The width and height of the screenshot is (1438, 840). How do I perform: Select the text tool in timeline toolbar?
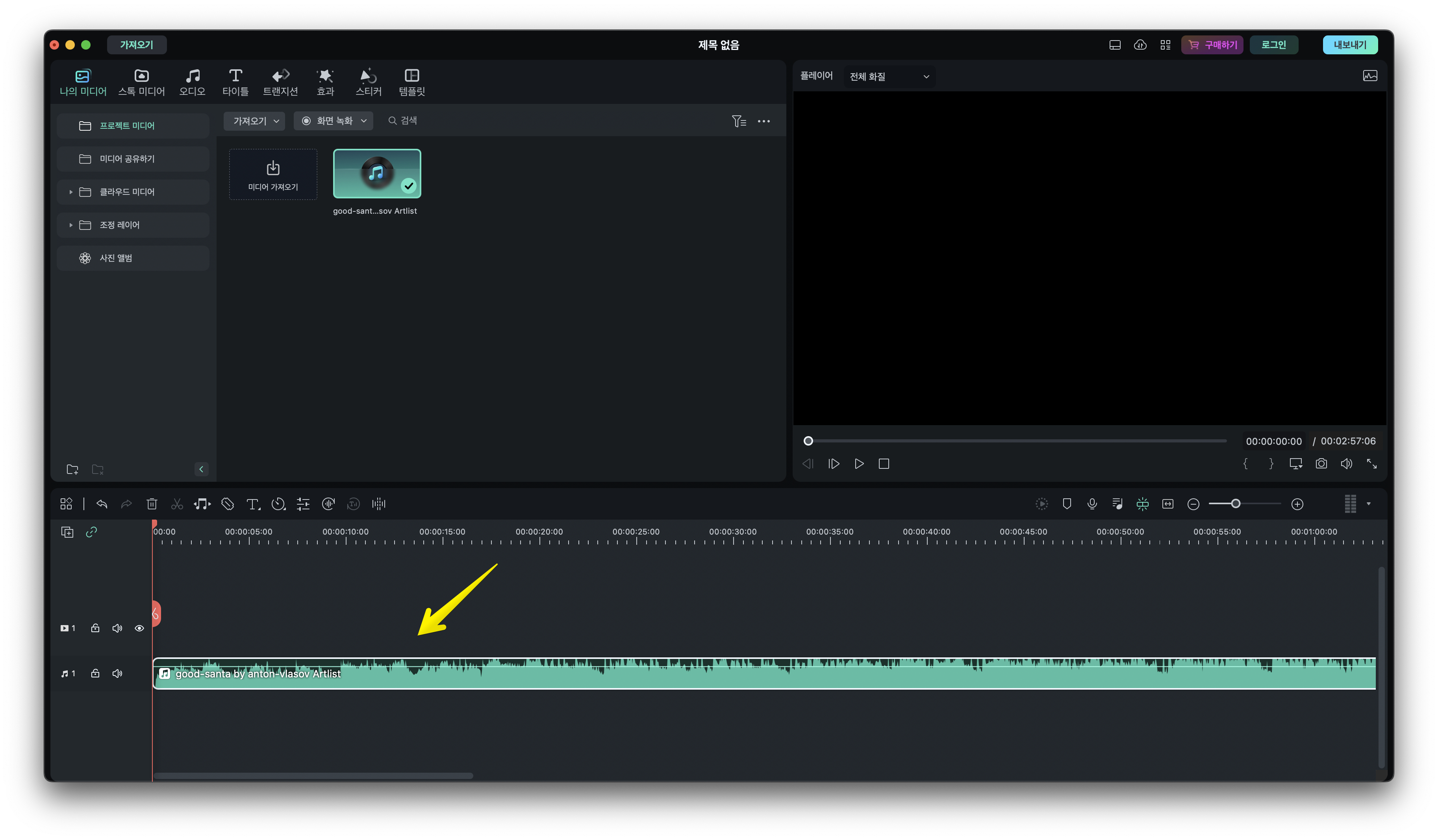point(253,503)
